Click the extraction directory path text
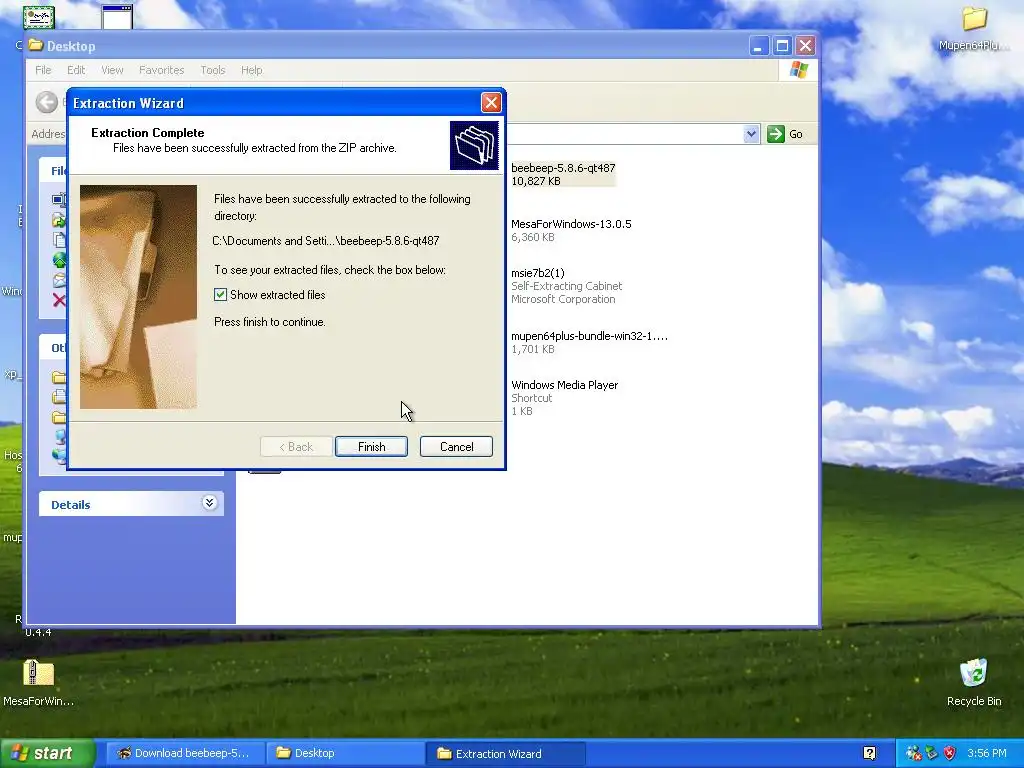This screenshot has height=768, width=1024. [326, 240]
